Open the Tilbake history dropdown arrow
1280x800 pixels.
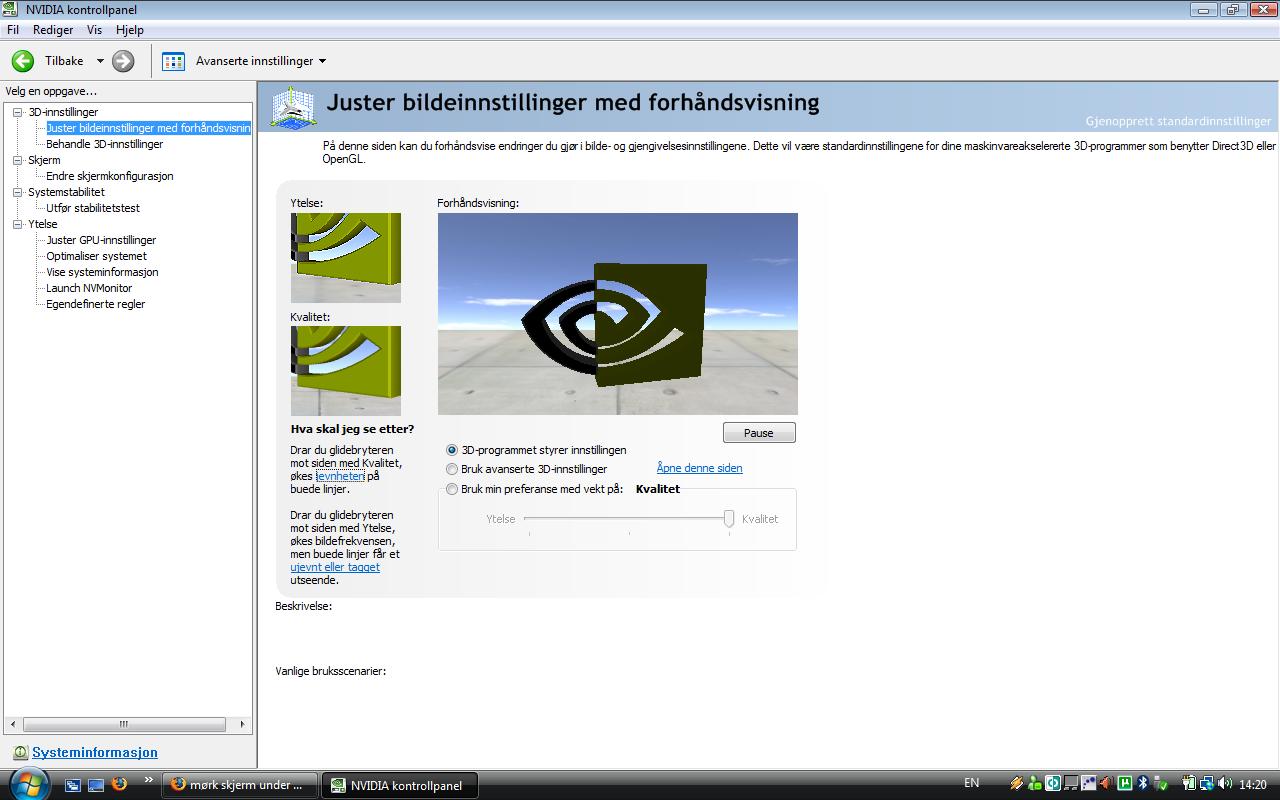[x=100, y=61]
